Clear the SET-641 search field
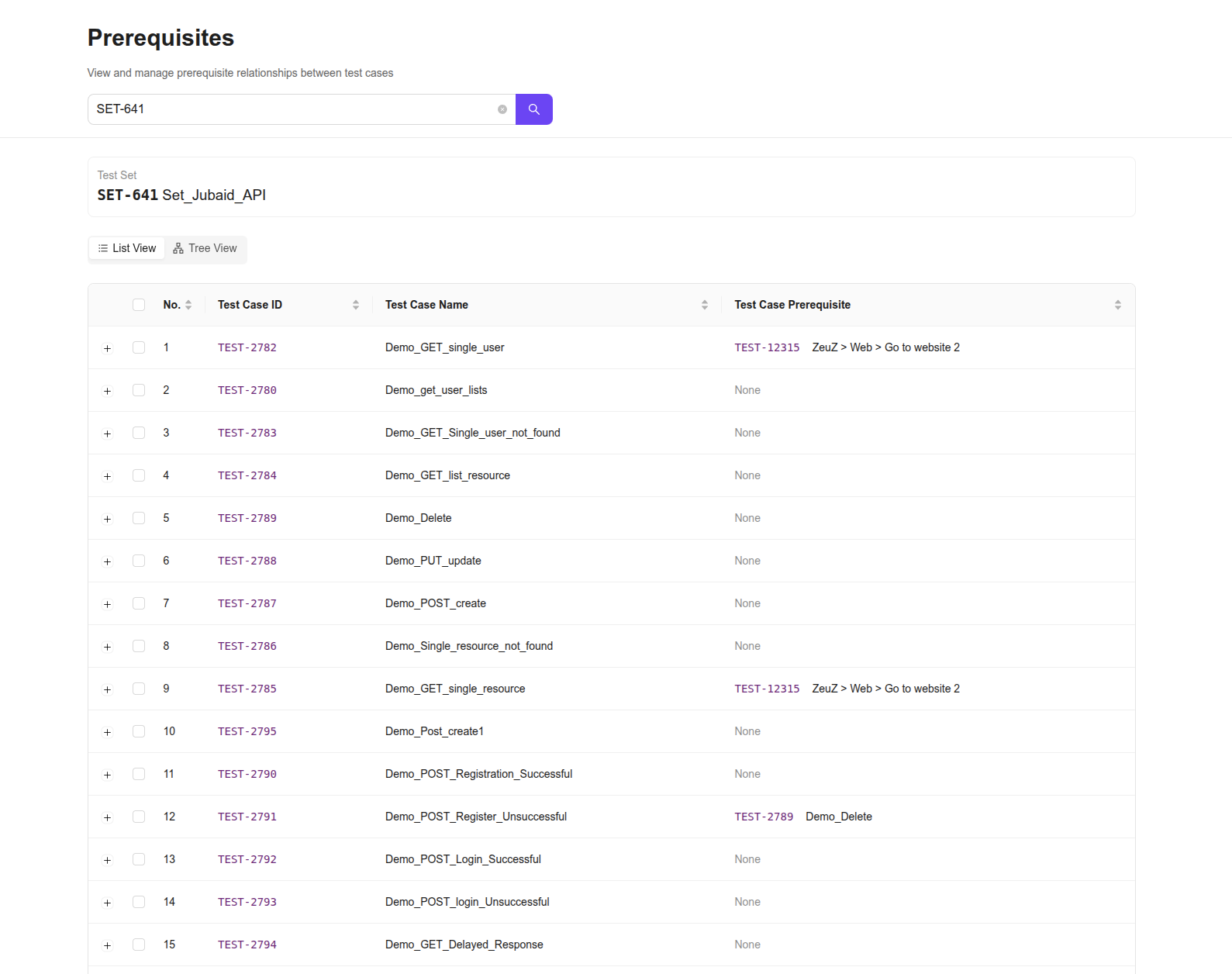The height and width of the screenshot is (974, 1232). coord(502,109)
